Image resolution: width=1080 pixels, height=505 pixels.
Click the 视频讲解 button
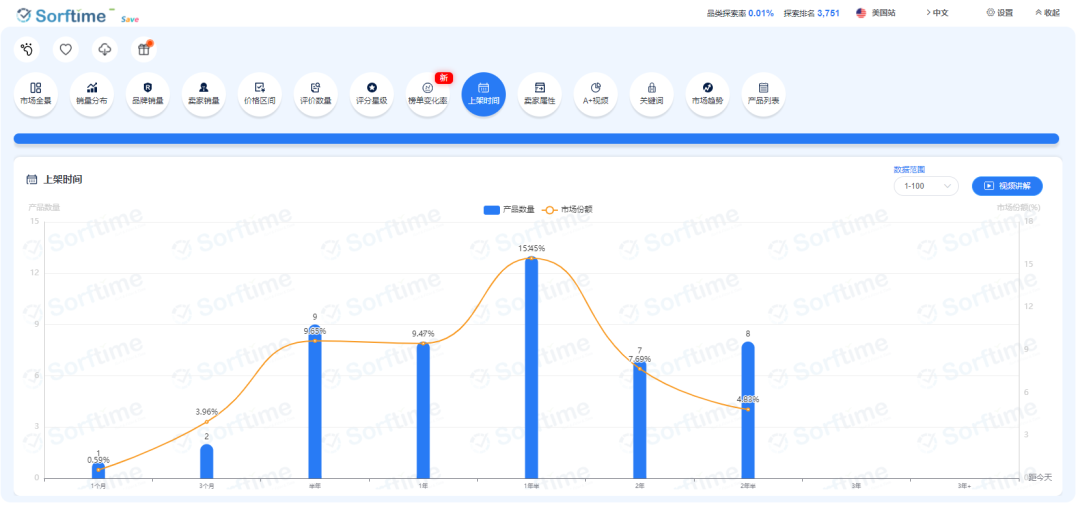[x=1007, y=186]
